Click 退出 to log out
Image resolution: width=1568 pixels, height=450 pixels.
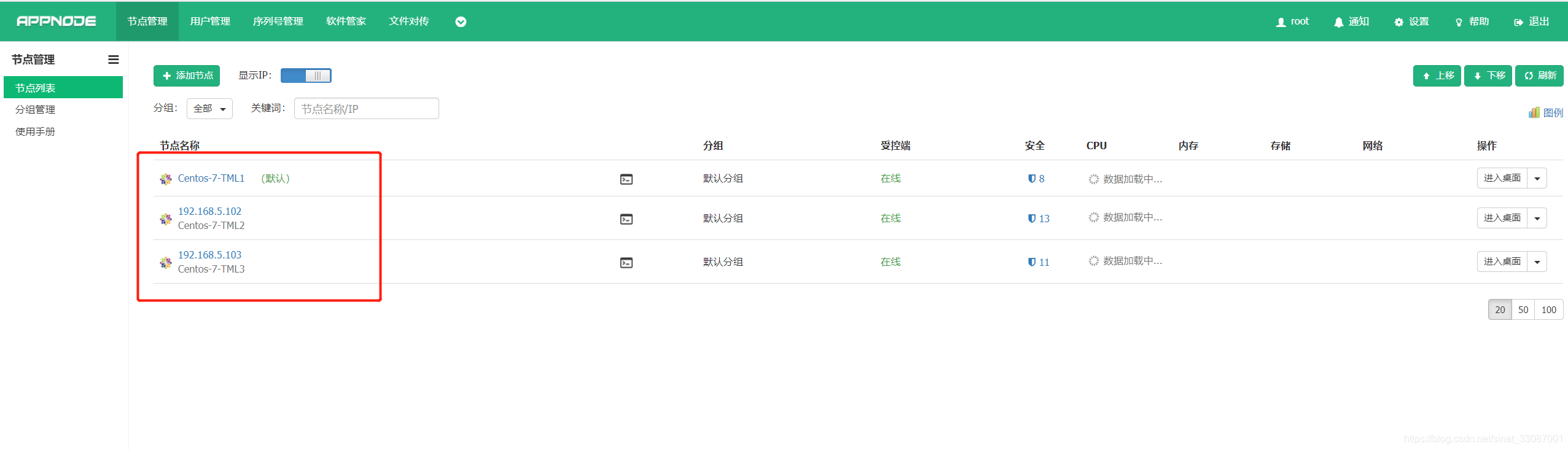tap(1531, 21)
